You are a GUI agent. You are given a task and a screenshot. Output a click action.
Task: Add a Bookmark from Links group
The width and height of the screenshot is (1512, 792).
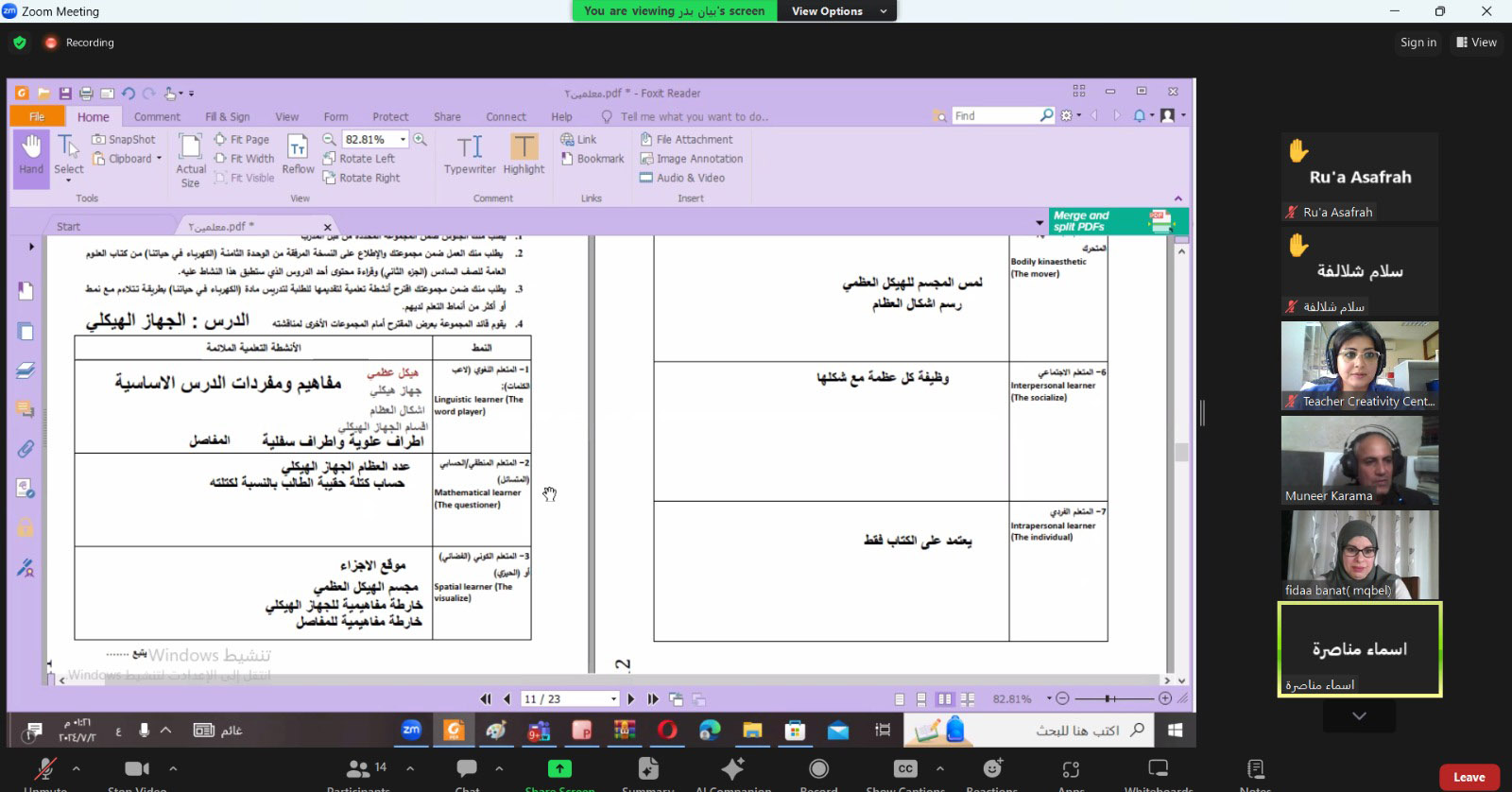(x=593, y=159)
